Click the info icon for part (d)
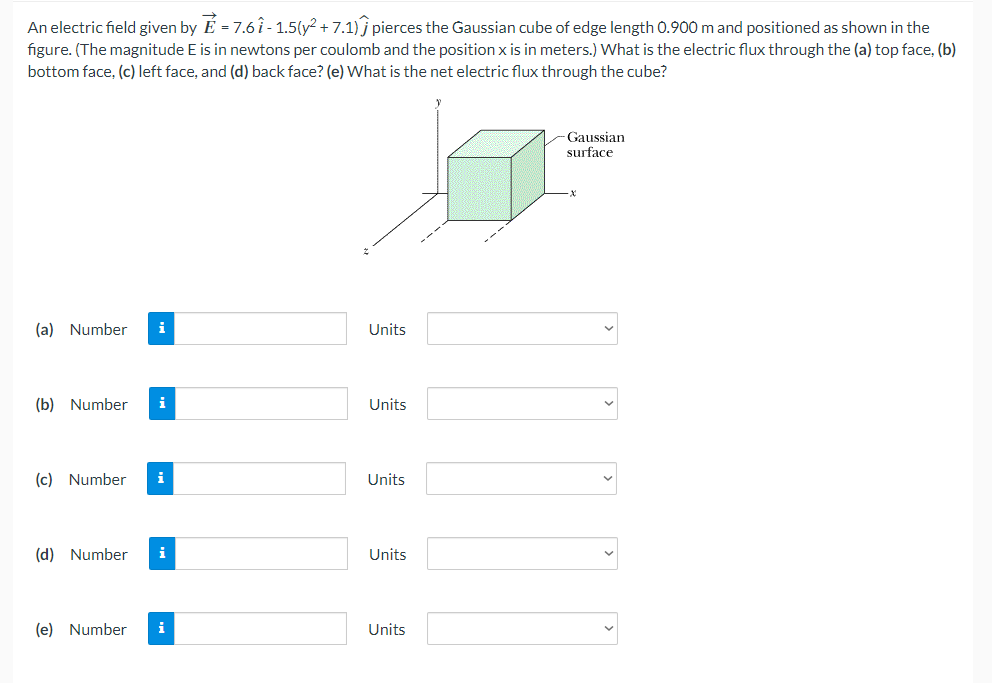This screenshot has height=683, width=992. pos(161,553)
